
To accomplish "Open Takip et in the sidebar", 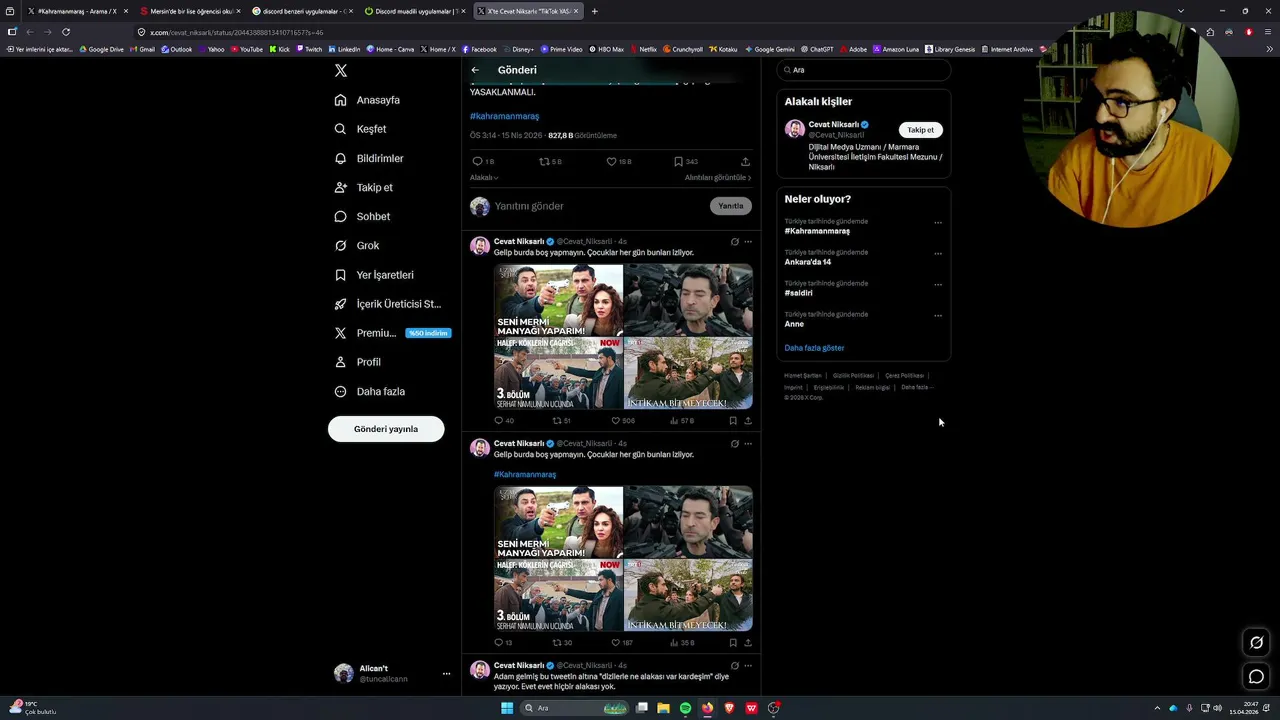I will [363, 187].
